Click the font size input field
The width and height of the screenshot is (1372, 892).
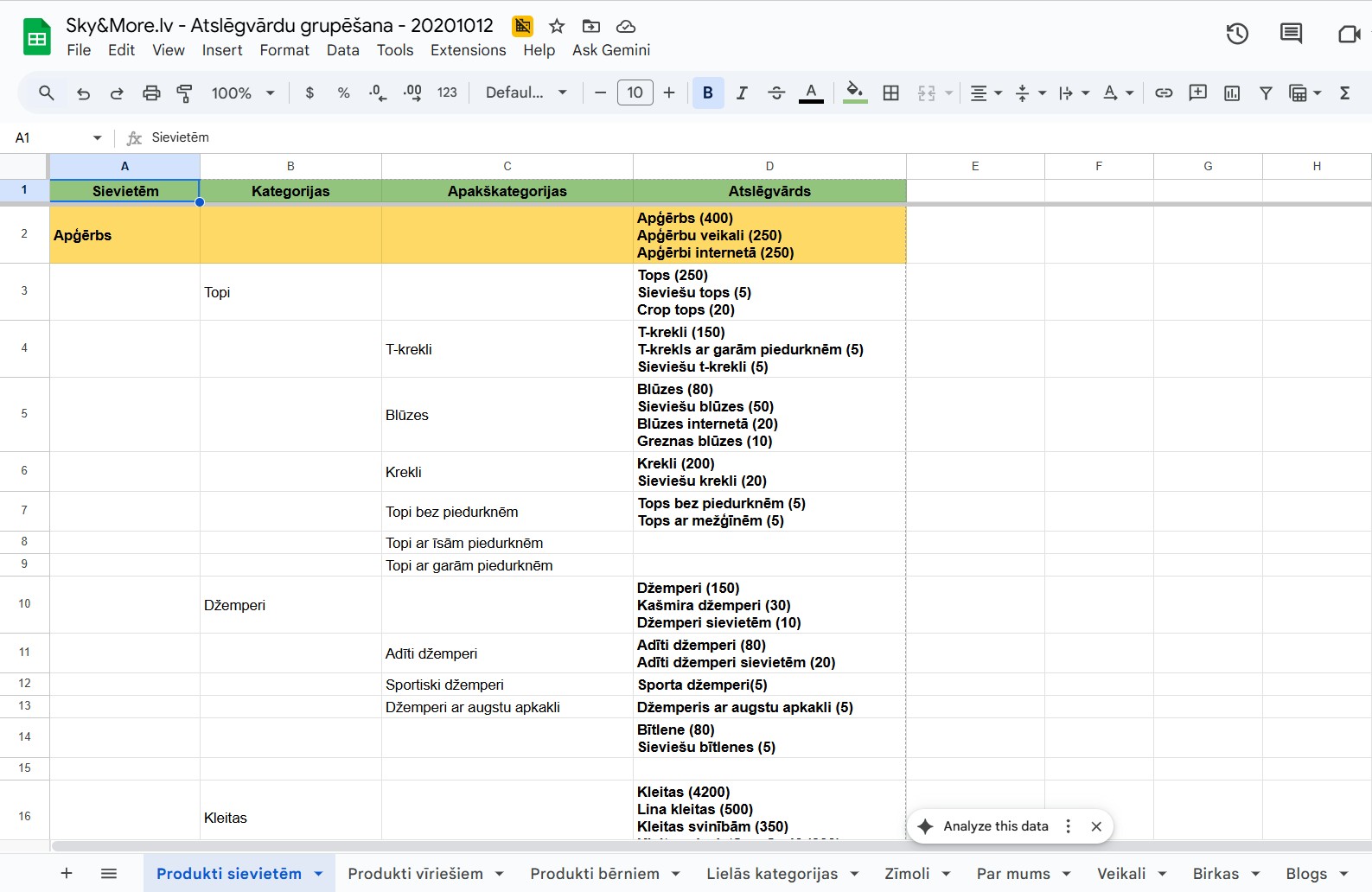(x=635, y=93)
